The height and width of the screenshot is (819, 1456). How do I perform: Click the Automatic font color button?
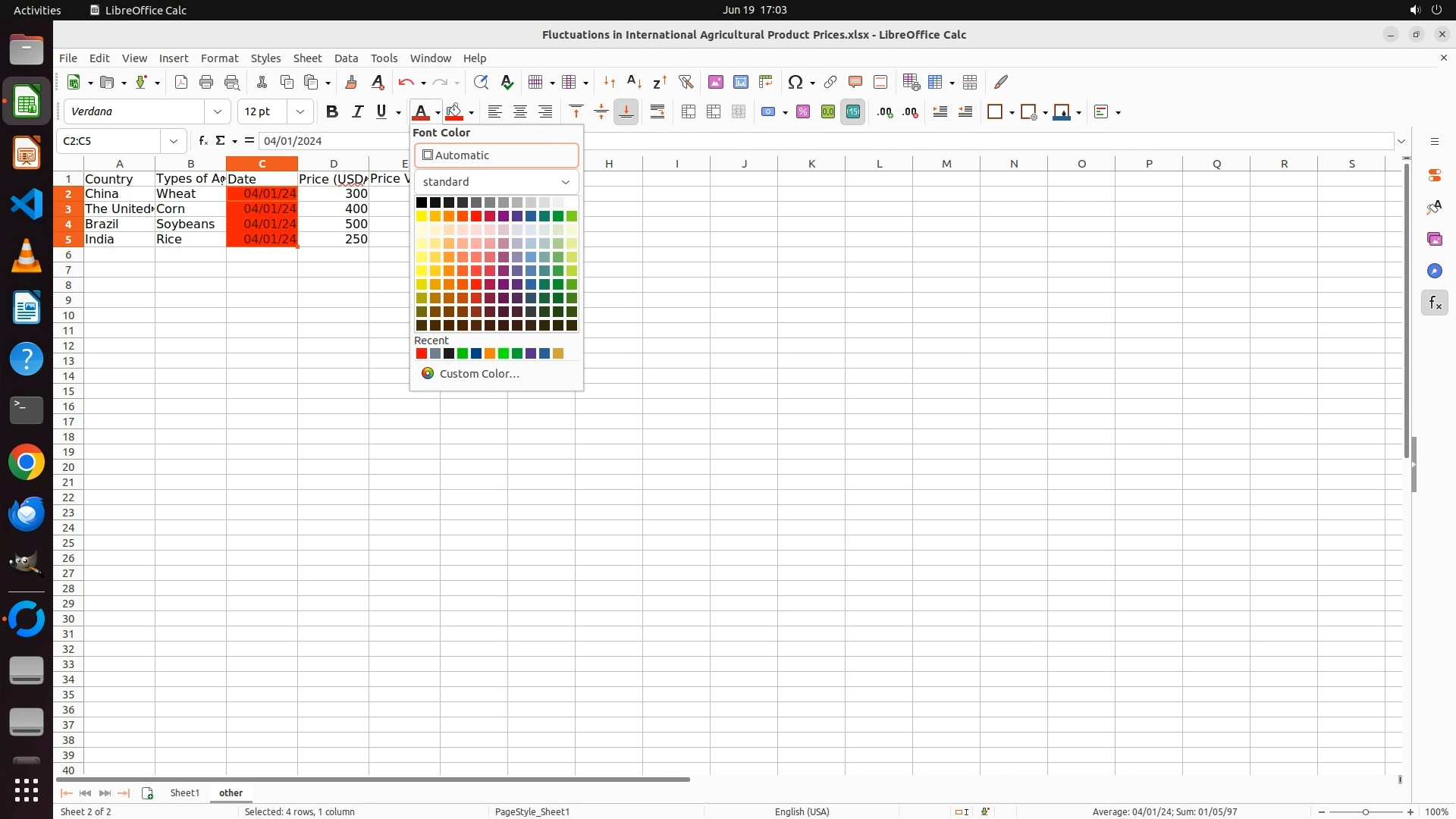click(496, 155)
